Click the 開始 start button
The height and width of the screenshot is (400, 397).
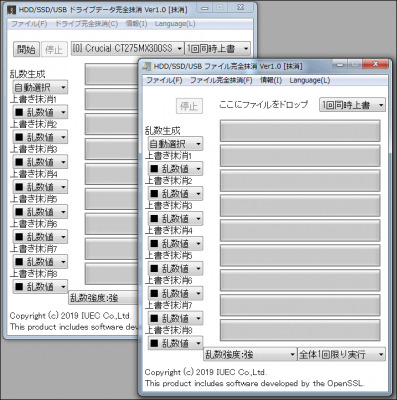click(x=26, y=49)
